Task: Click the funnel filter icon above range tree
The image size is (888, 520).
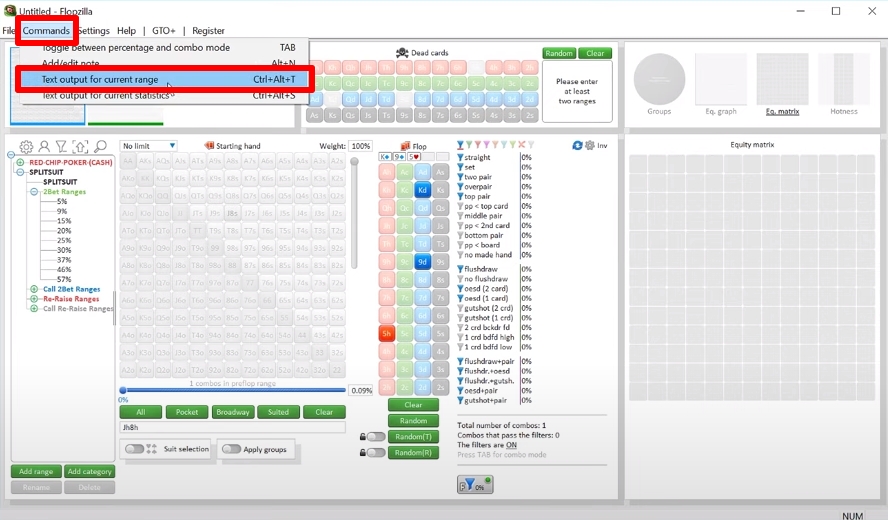Action: (x=61, y=147)
